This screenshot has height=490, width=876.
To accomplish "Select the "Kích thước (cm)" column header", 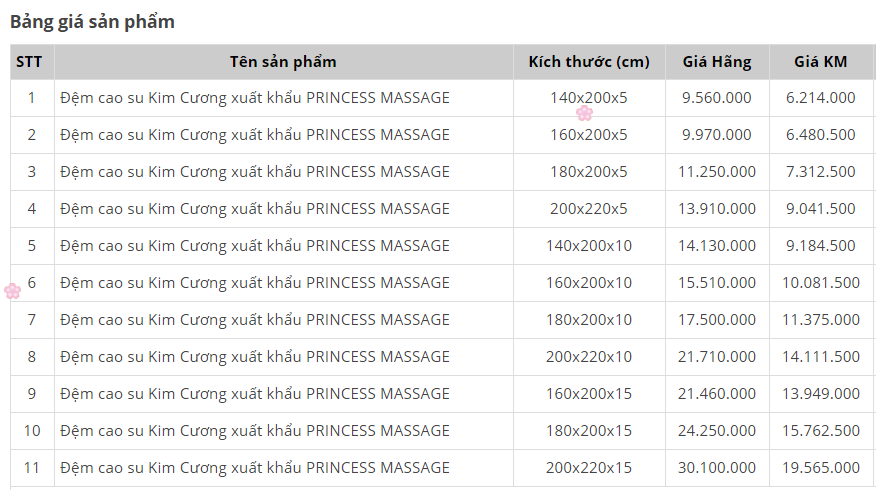I will tap(589, 62).
